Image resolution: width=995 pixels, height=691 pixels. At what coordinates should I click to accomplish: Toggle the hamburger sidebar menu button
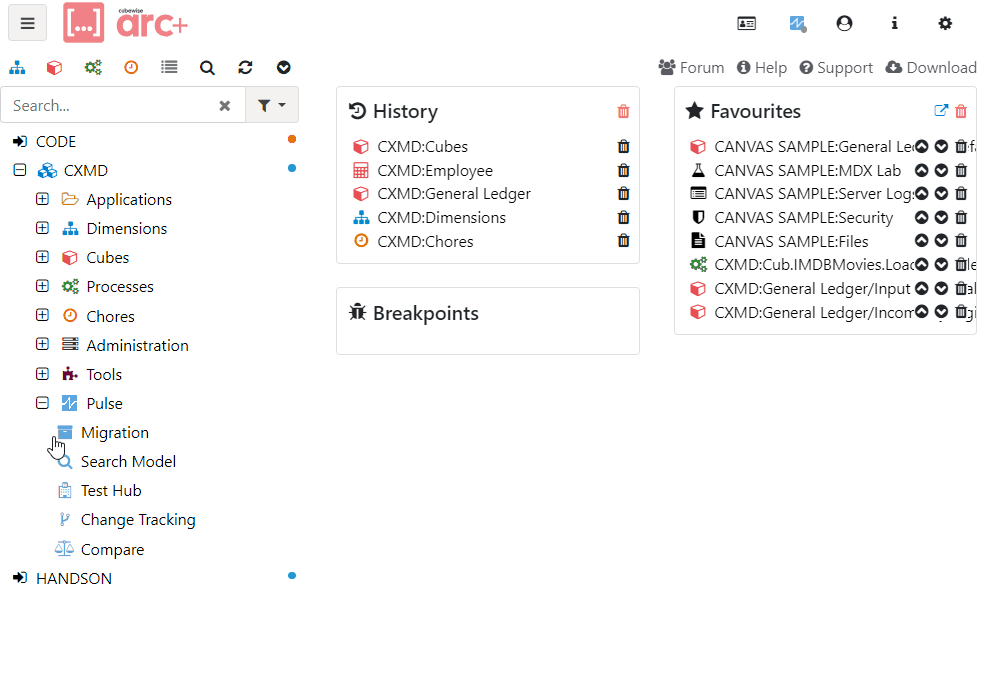28,24
